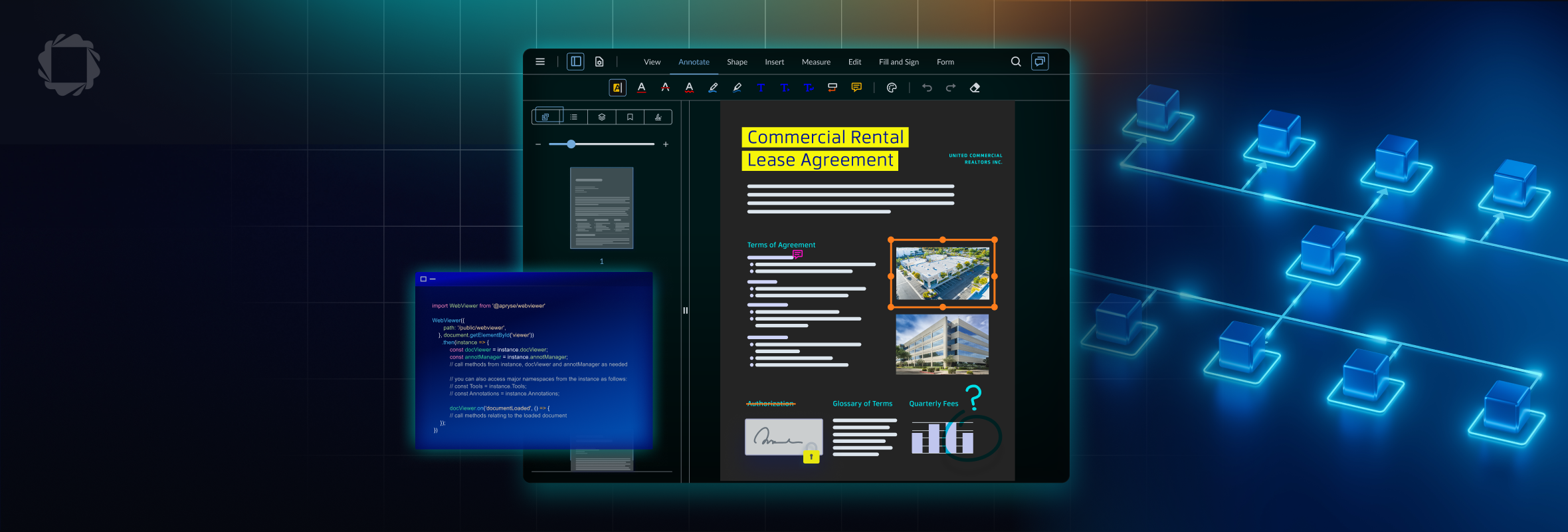Open the style palette panel

tap(892, 88)
